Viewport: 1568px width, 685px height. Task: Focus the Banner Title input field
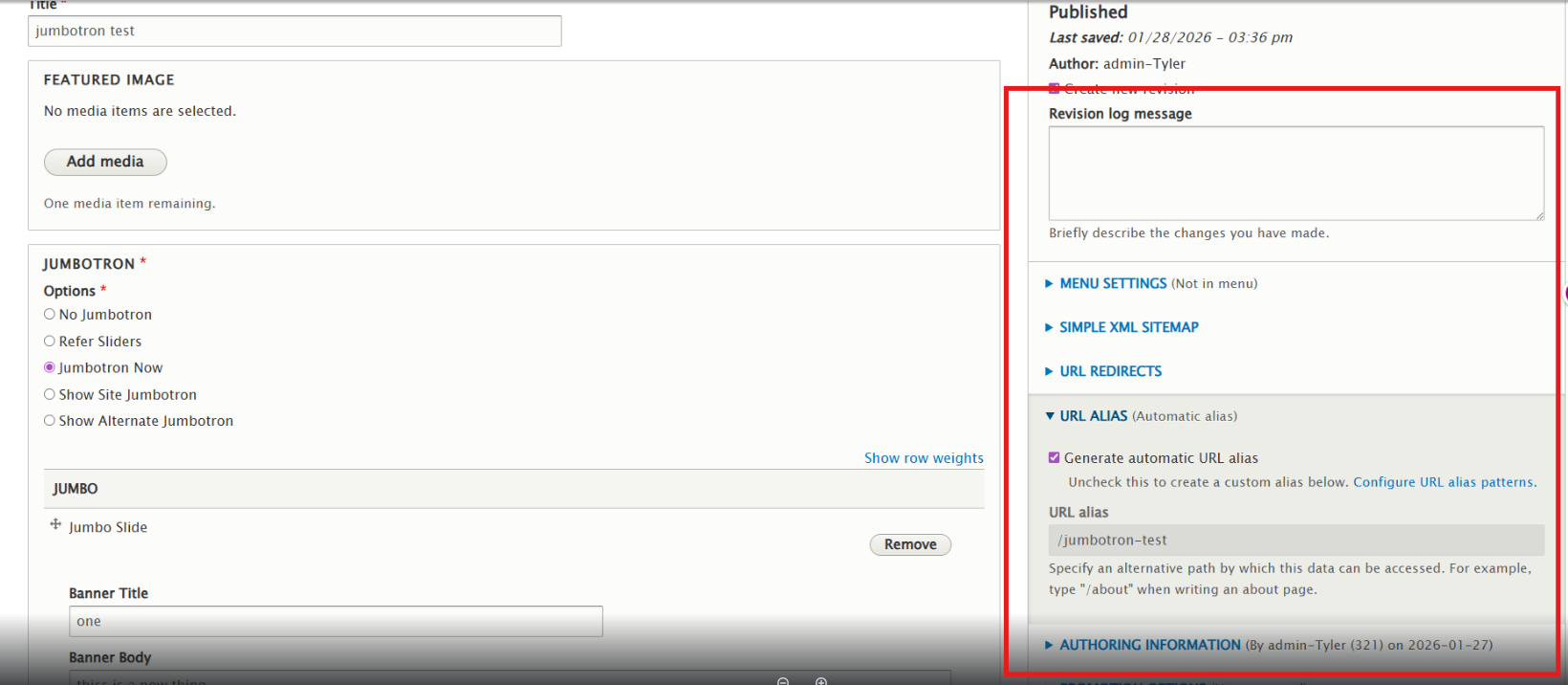(x=336, y=621)
